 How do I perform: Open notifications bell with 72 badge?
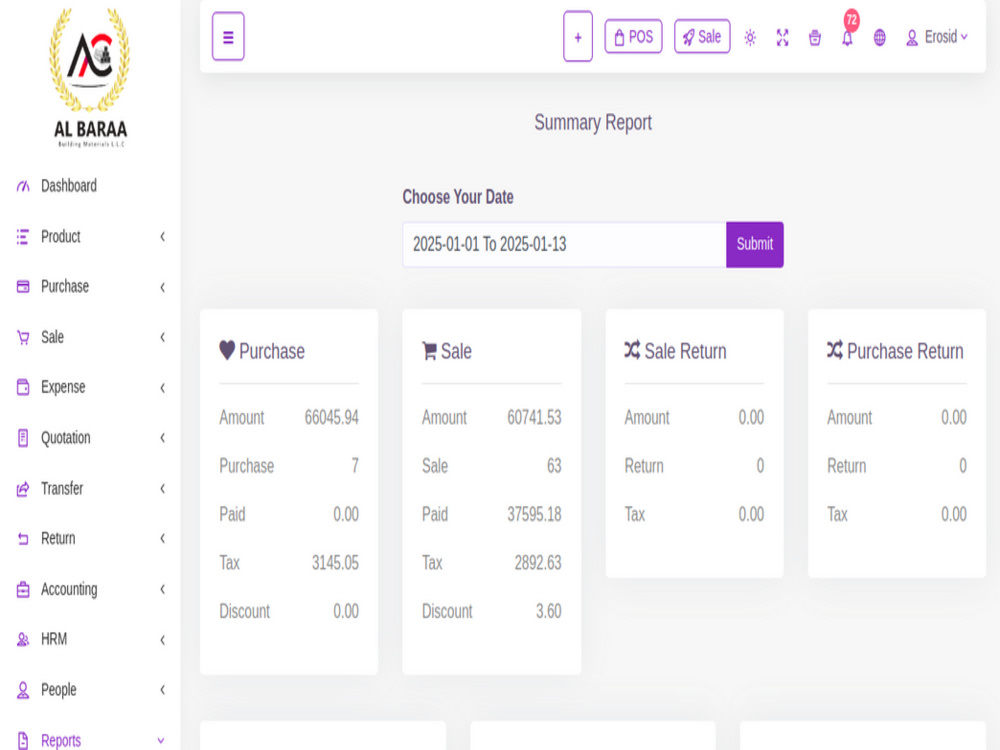pos(848,38)
